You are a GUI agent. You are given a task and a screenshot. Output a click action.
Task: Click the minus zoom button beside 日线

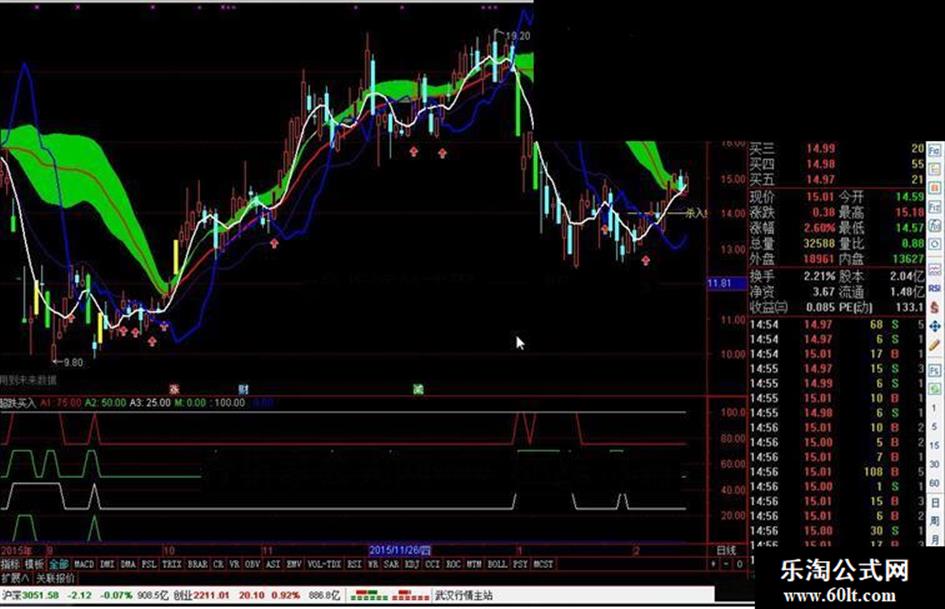(726, 564)
